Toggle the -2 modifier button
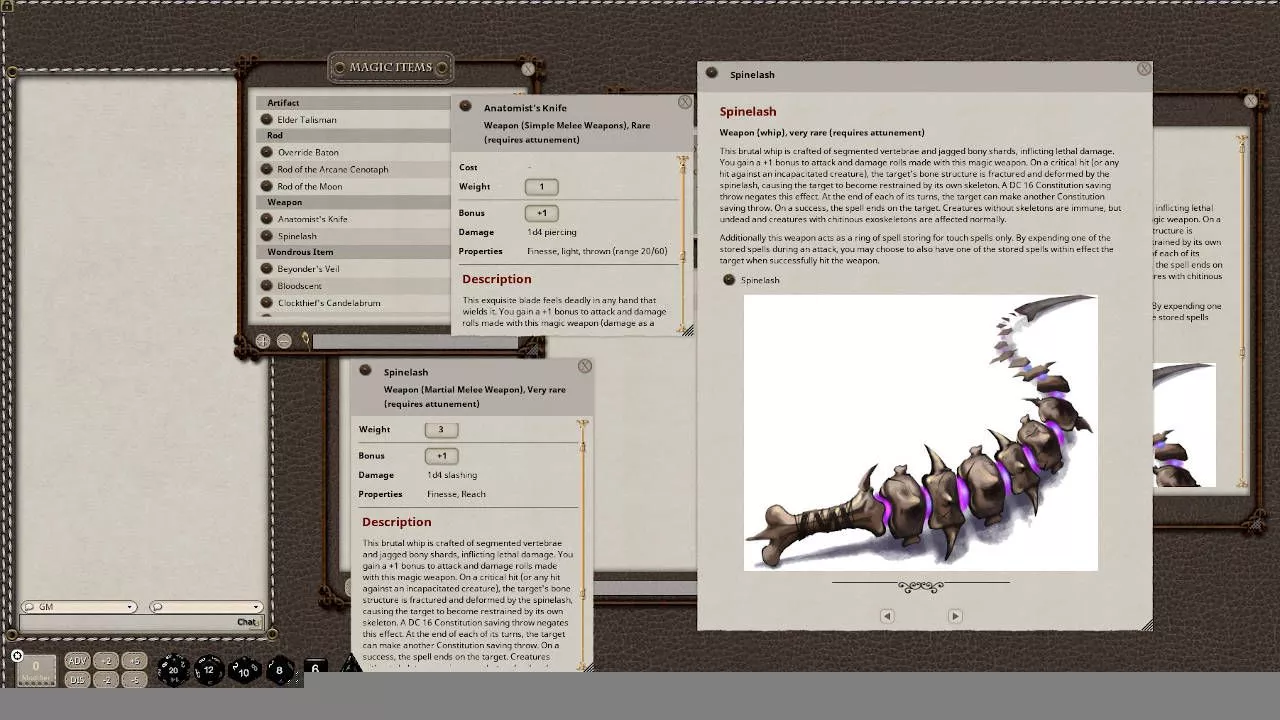The width and height of the screenshot is (1280, 720). [107, 680]
